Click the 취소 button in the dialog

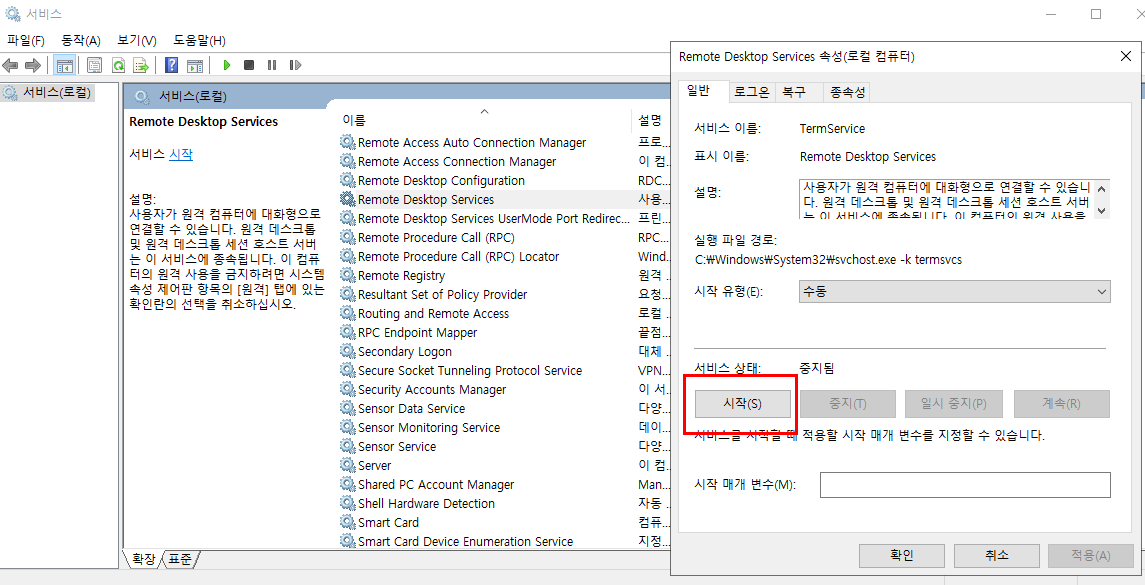[x=997, y=555]
